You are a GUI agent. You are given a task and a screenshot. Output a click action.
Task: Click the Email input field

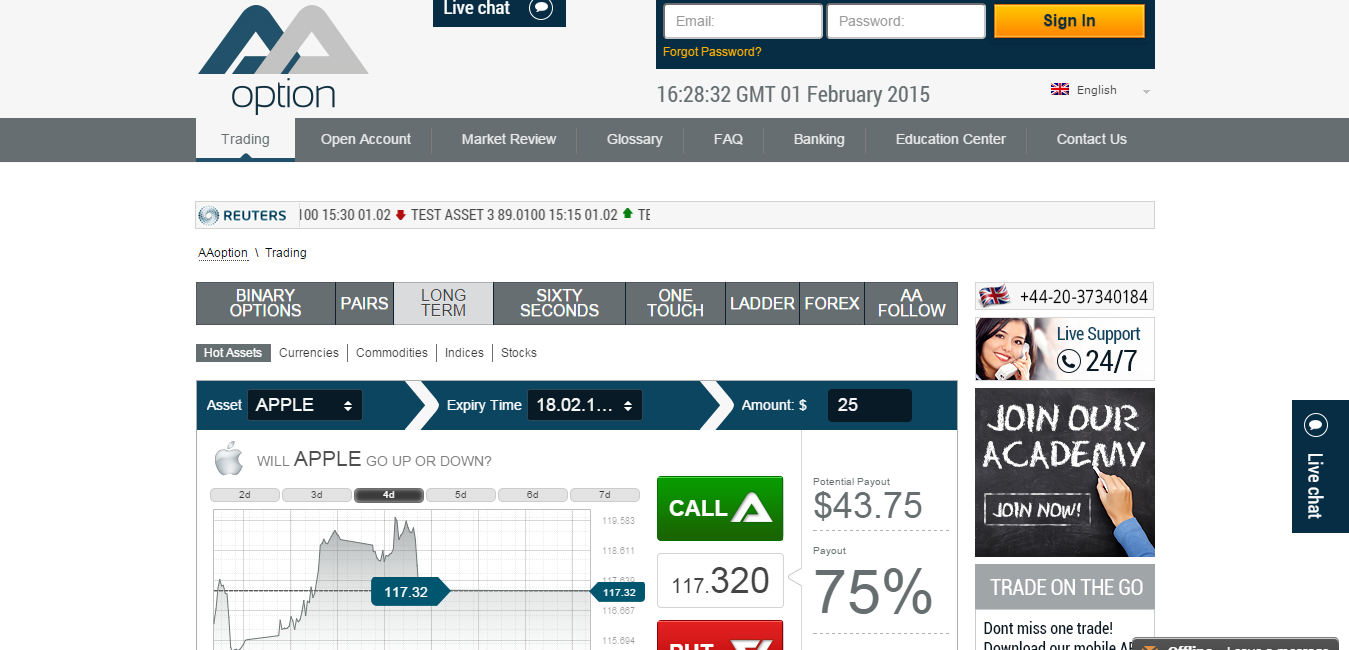point(743,21)
